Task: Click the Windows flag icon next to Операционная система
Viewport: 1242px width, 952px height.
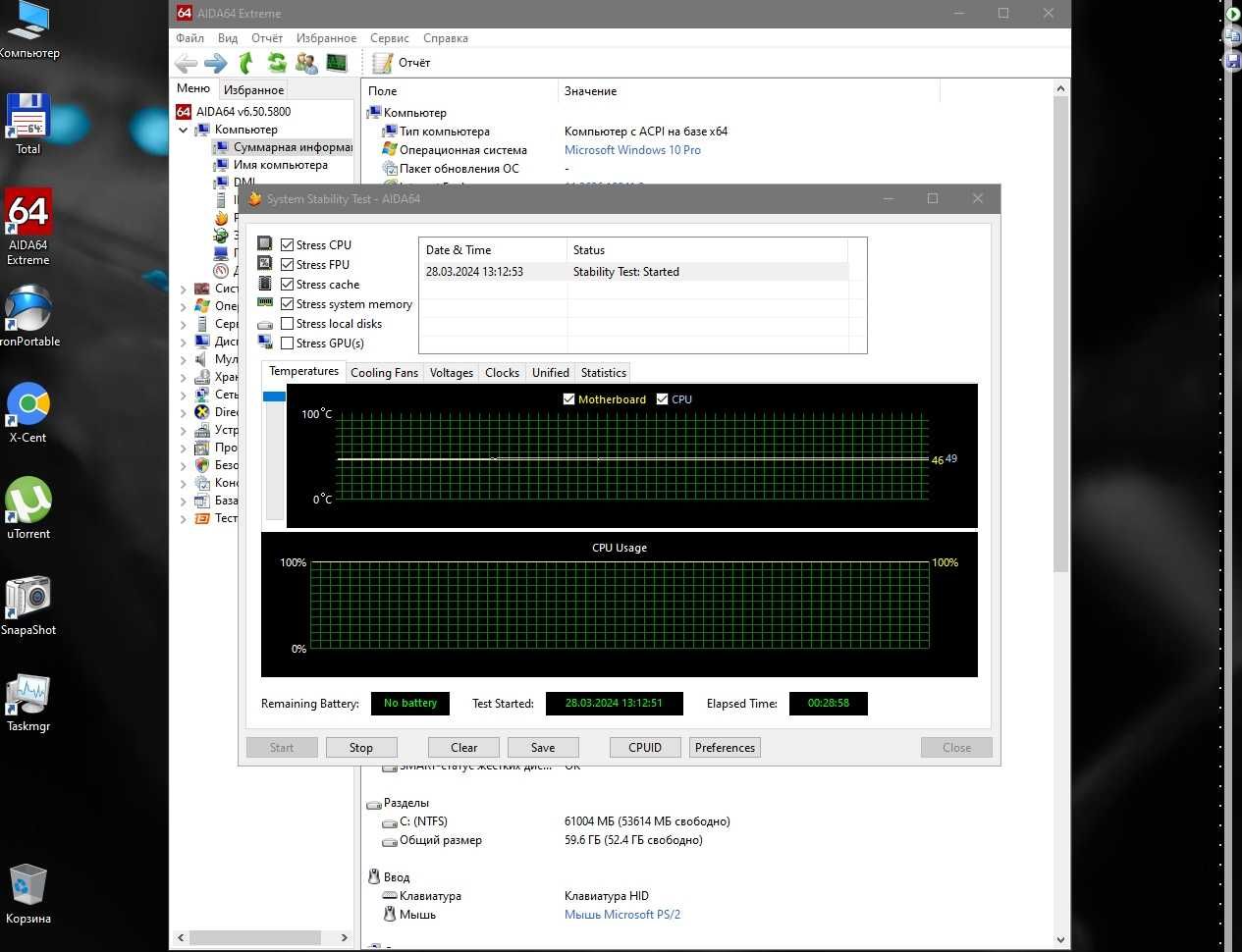Action: click(x=390, y=149)
